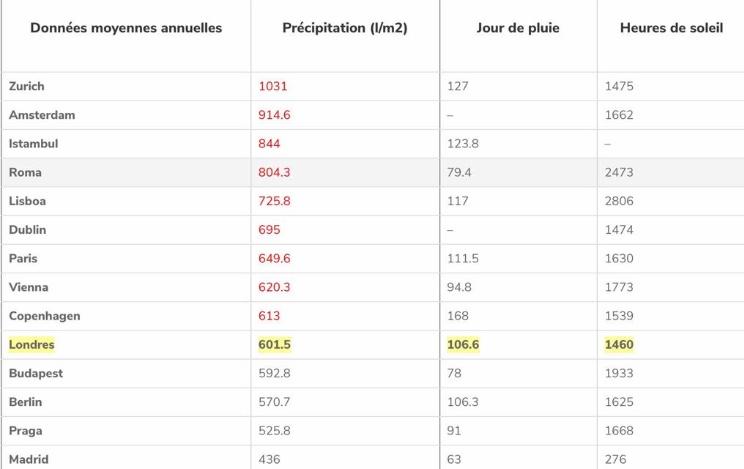Click the highlighted 106.6 rain days value
This screenshot has height=469, width=744.
point(464,345)
